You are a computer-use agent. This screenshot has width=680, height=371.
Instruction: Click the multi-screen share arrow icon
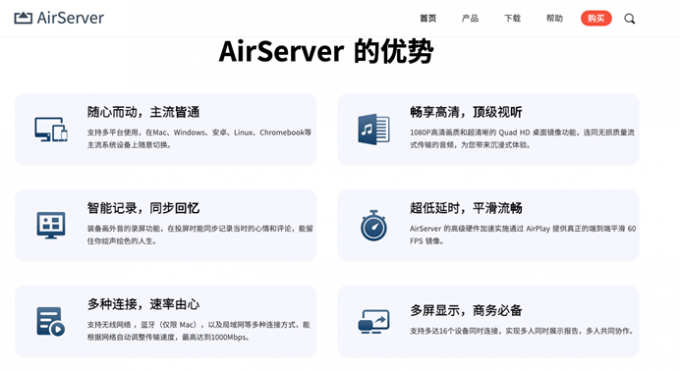(374, 322)
